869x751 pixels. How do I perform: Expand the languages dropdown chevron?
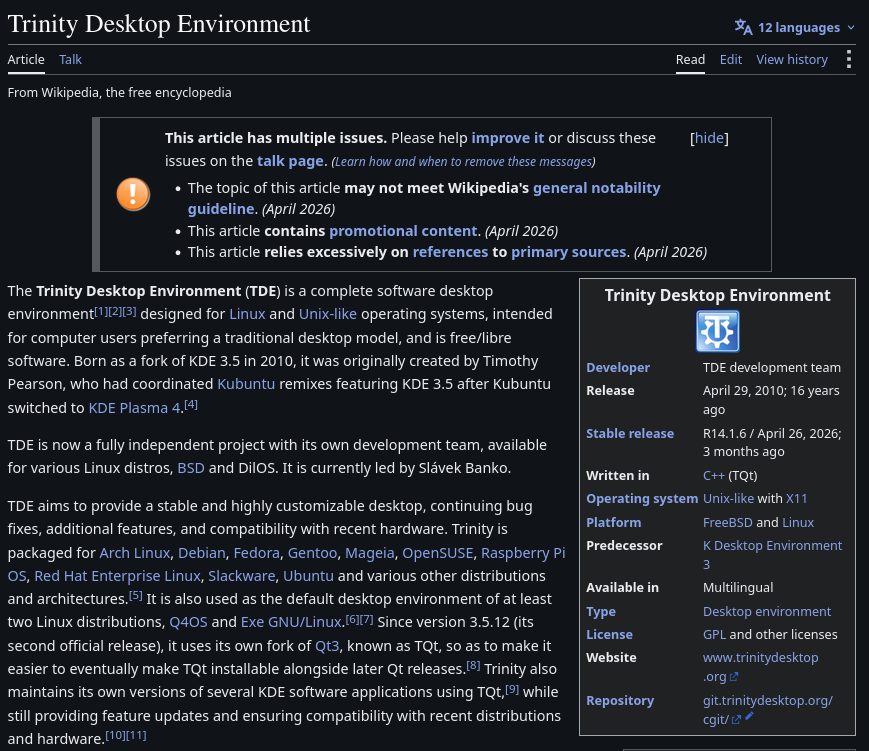point(851,28)
